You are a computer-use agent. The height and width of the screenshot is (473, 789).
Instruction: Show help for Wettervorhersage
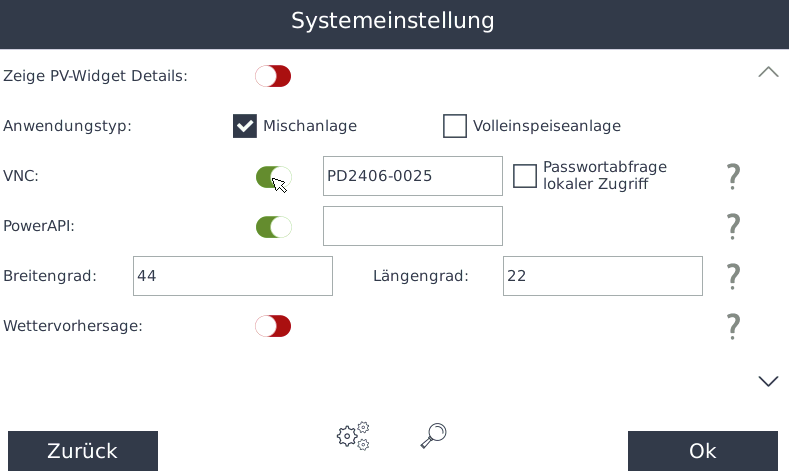coord(733,326)
